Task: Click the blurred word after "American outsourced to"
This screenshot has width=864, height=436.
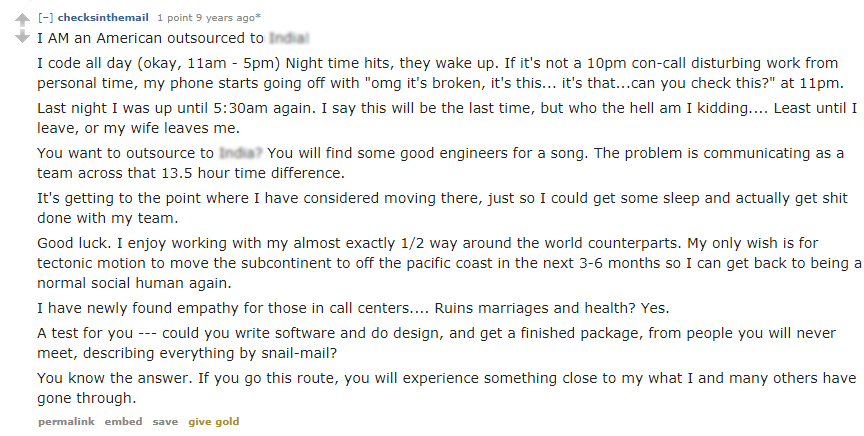Action: pos(289,38)
